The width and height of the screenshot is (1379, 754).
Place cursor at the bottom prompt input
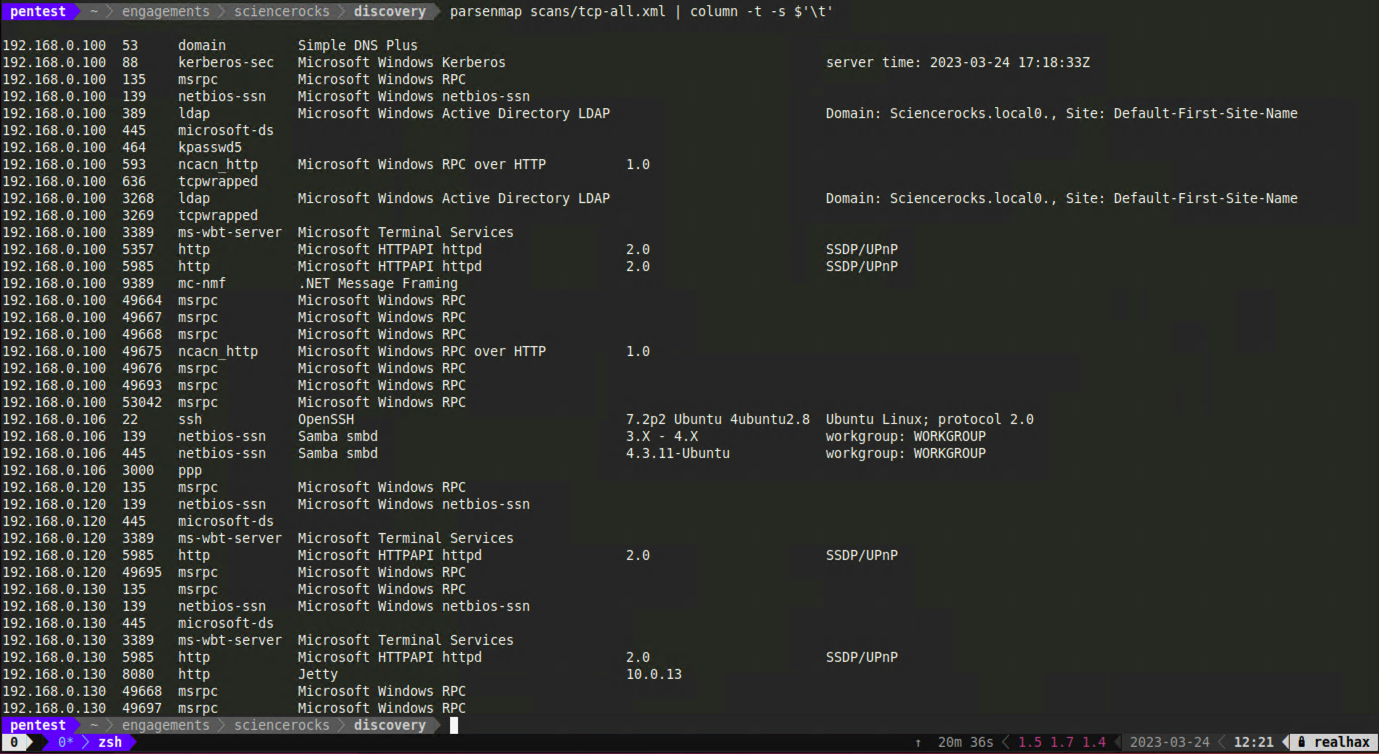point(453,725)
